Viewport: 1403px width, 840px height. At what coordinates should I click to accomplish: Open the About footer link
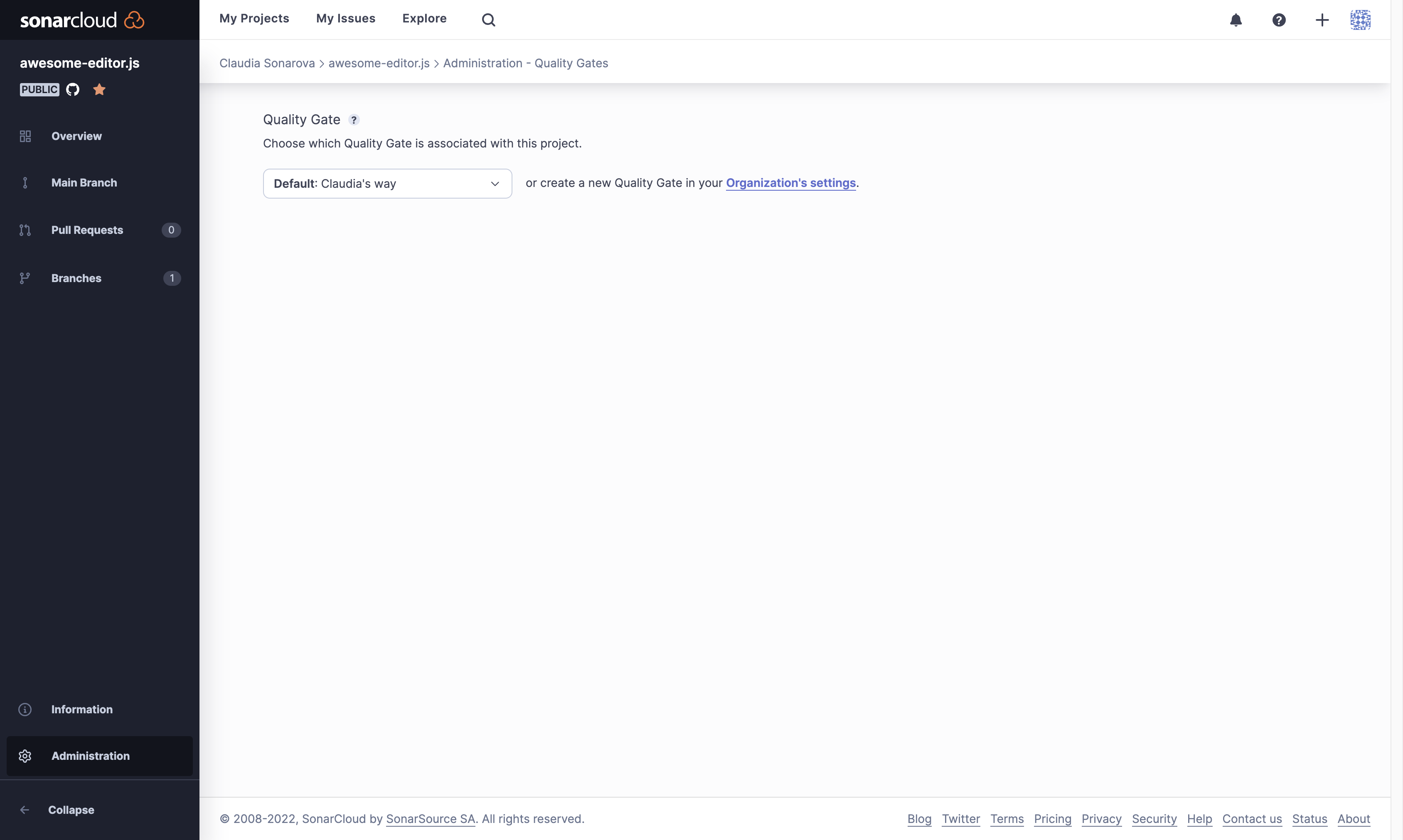(x=1354, y=819)
